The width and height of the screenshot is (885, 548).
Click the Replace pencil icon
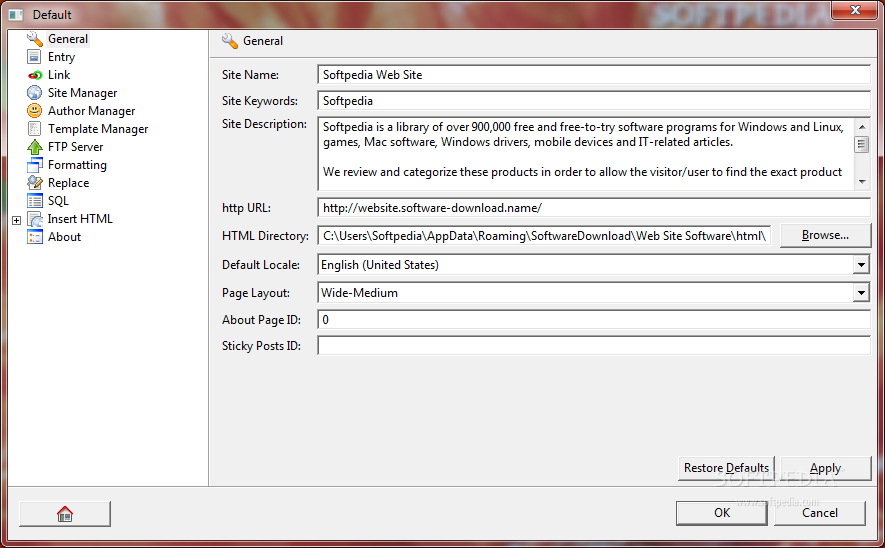[x=34, y=183]
